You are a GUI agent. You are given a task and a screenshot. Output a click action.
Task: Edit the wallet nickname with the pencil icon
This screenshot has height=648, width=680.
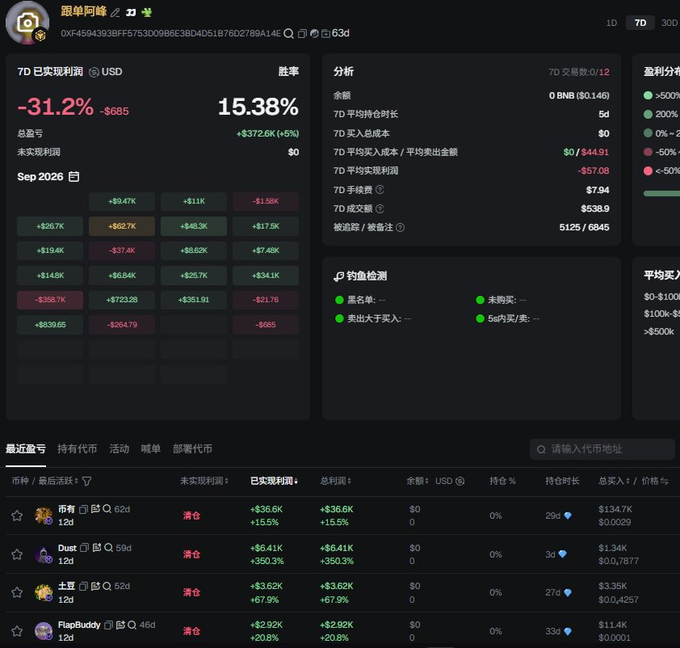115,13
